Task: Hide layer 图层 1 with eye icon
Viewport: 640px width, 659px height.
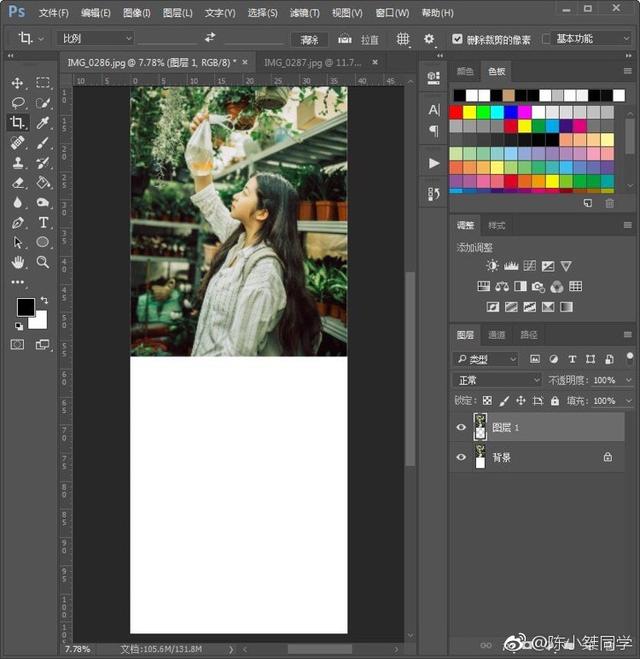Action: [x=461, y=427]
